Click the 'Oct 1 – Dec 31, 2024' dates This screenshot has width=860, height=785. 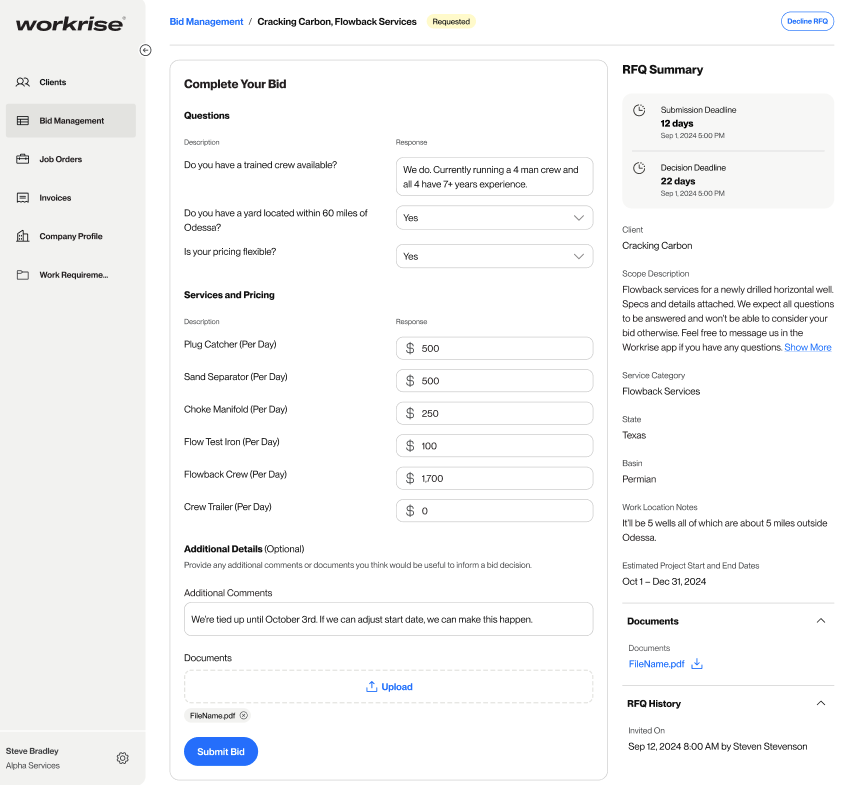point(664,581)
